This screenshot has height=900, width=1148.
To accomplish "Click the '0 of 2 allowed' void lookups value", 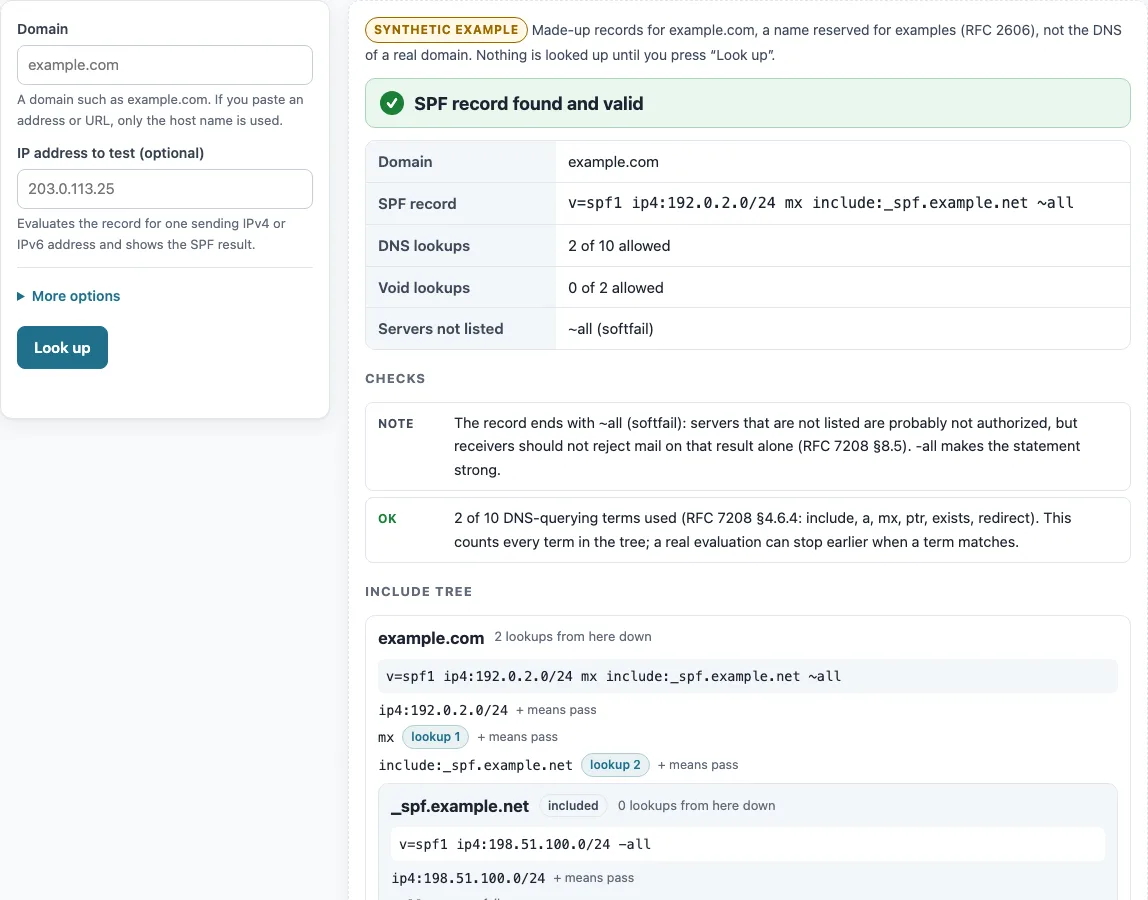I will tap(616, 288).
